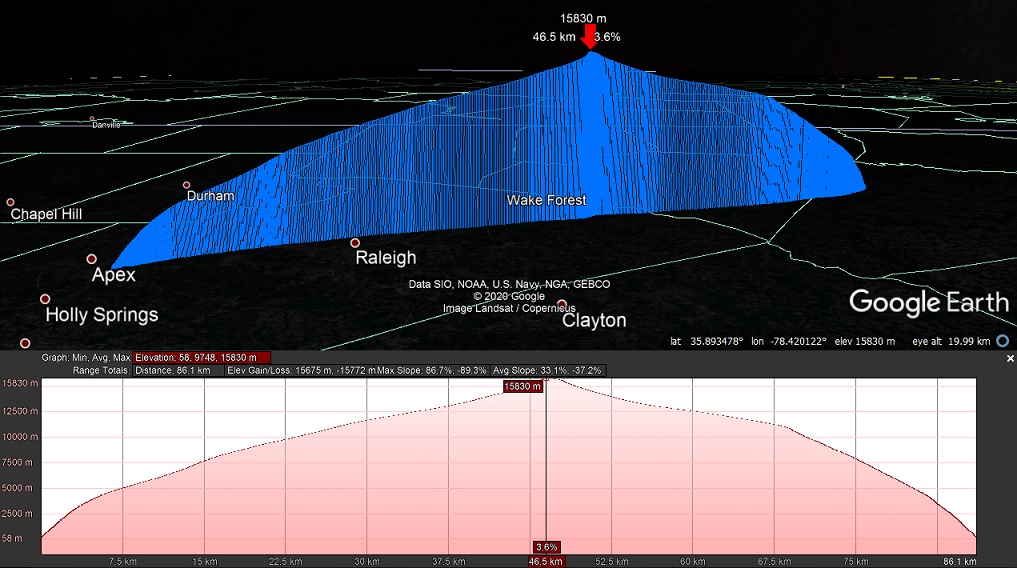Click the Wake Forest map label
Screen dimensions: 1017x568
pos(546,200)
